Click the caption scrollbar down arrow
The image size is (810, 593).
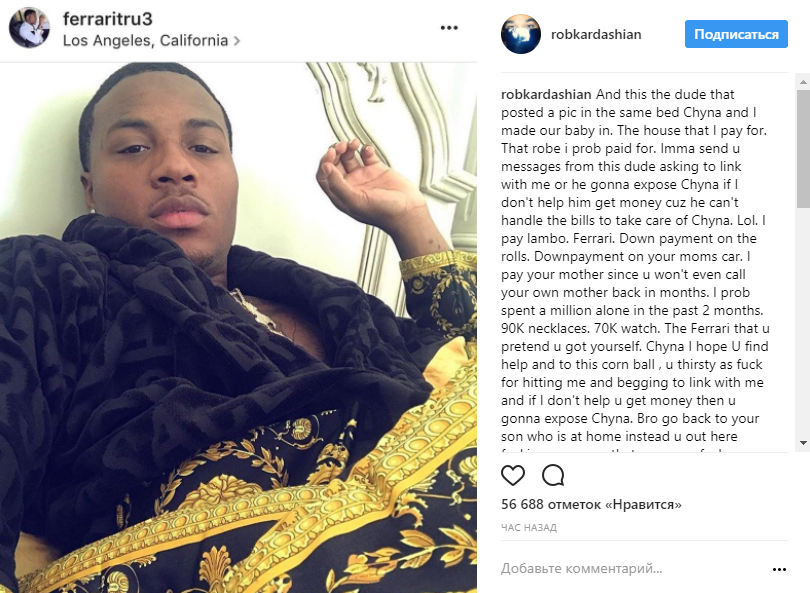click(803, 443)
